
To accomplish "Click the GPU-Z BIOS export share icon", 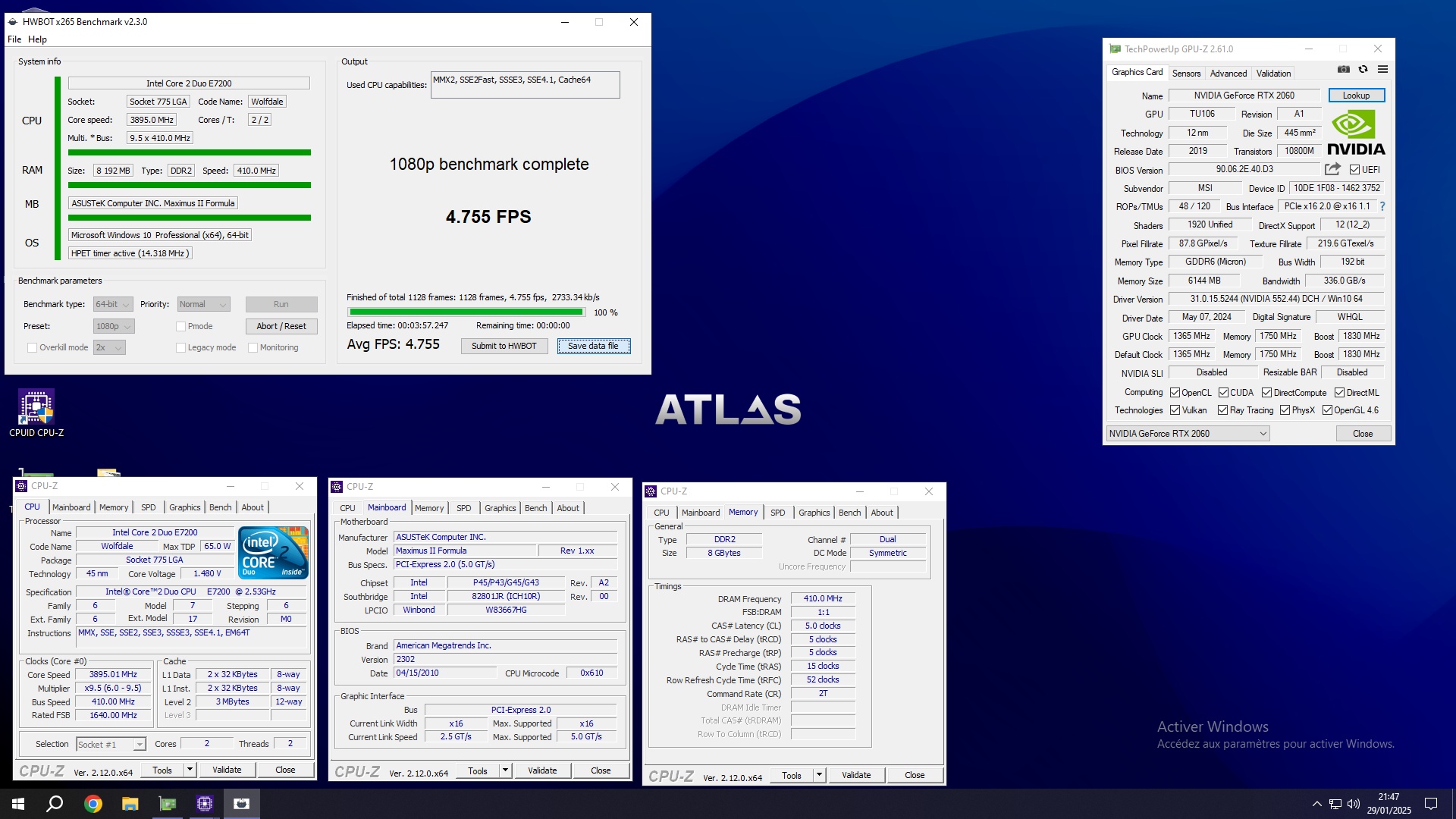I will click(1332, 169).
